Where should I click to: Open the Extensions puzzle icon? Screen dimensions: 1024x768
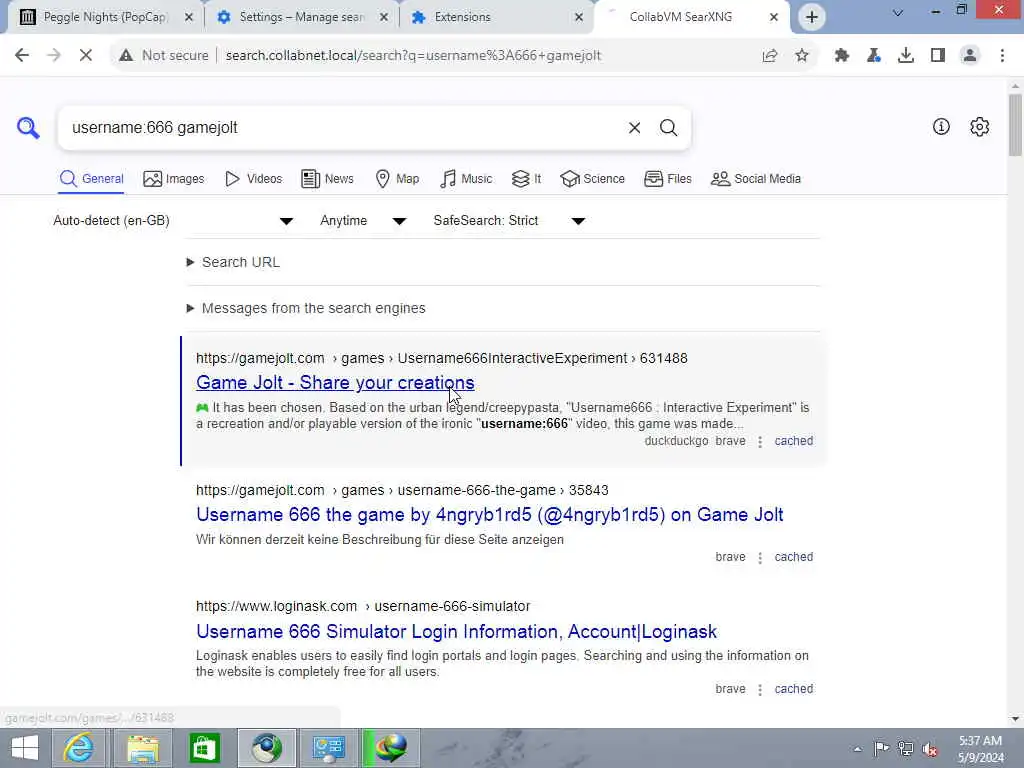(842, 56)
